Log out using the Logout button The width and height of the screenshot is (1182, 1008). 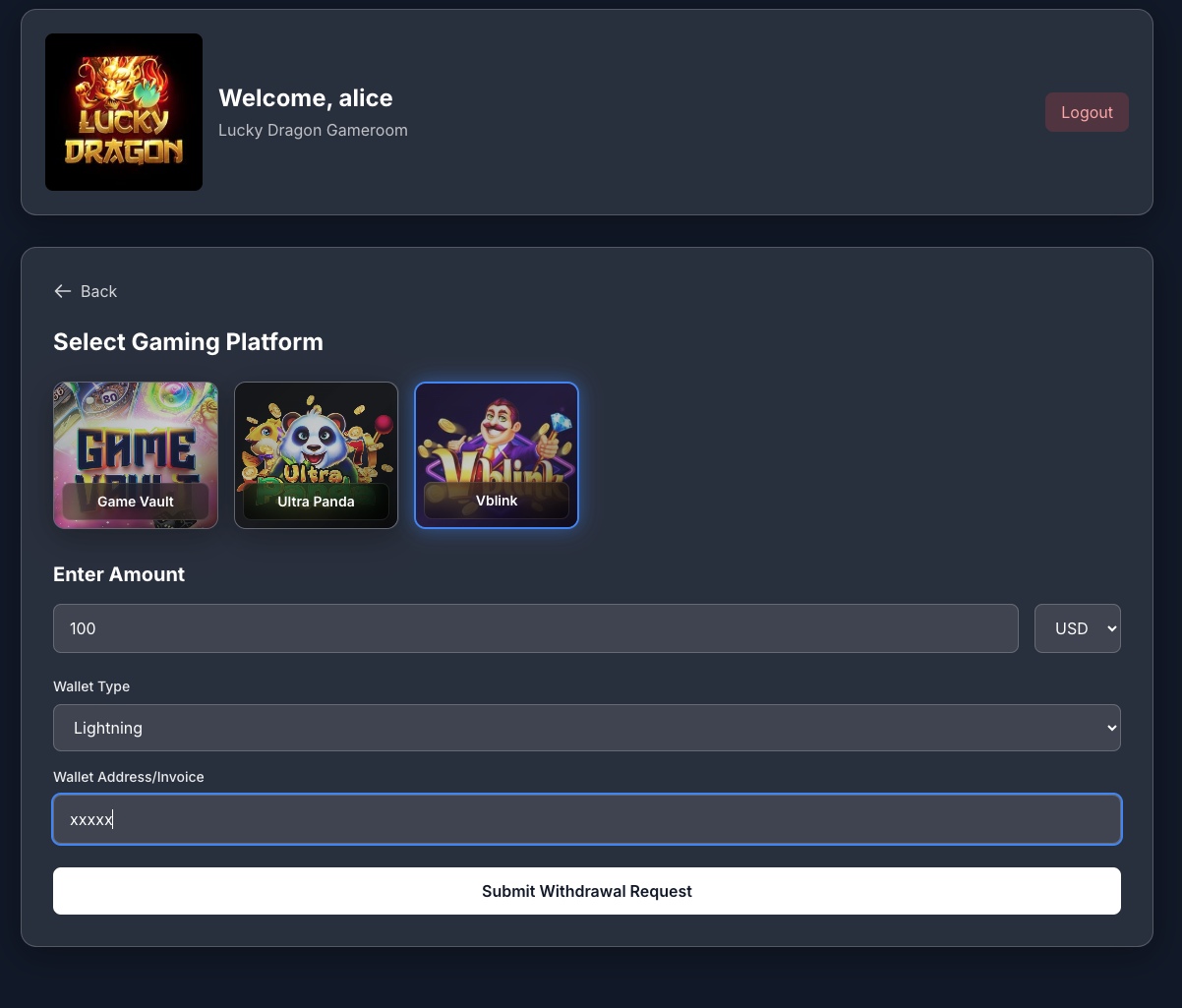coord(1087,112)
